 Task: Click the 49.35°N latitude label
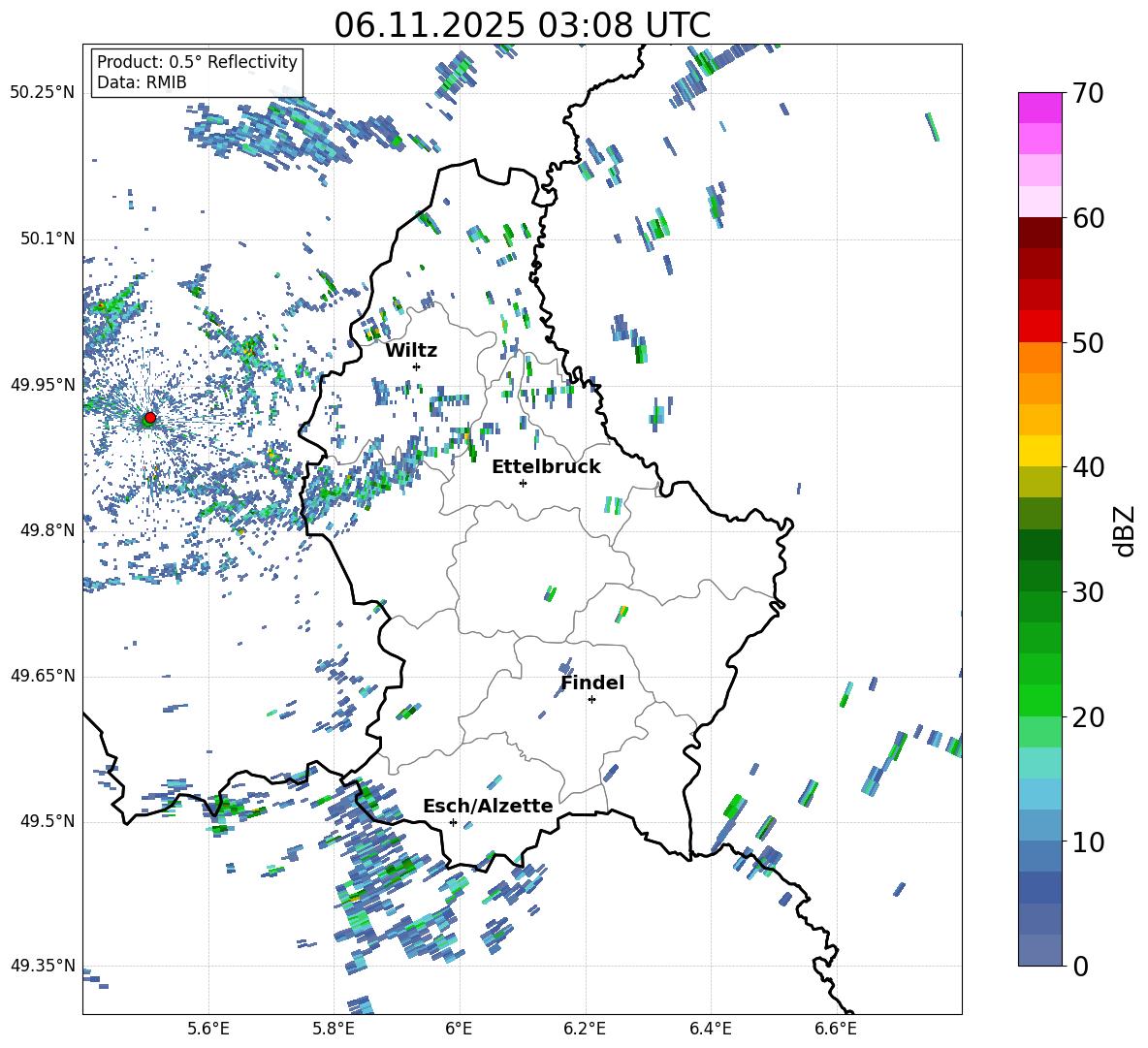(42, 966)
